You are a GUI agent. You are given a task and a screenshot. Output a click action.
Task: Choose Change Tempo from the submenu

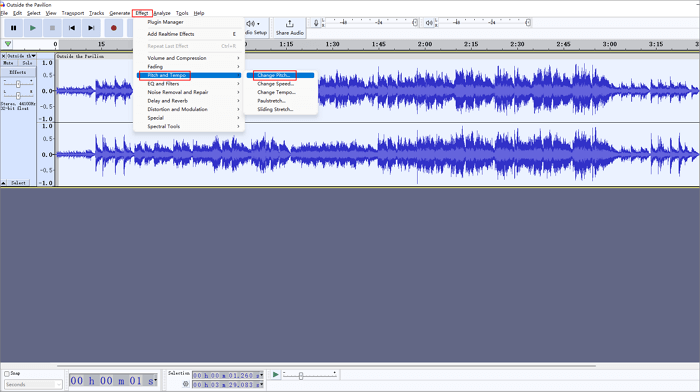(280, 92)
